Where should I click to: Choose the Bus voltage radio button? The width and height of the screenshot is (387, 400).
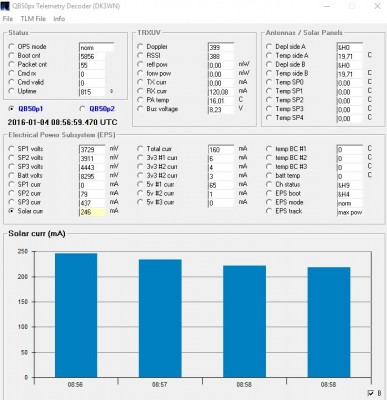(x=140, y=109)
